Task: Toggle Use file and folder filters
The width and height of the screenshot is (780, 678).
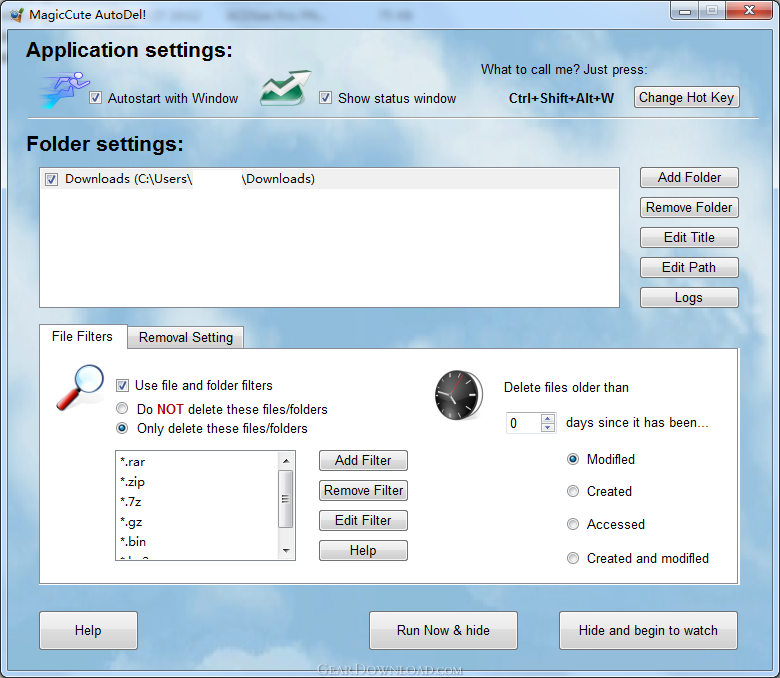Action: pos(122,386)
